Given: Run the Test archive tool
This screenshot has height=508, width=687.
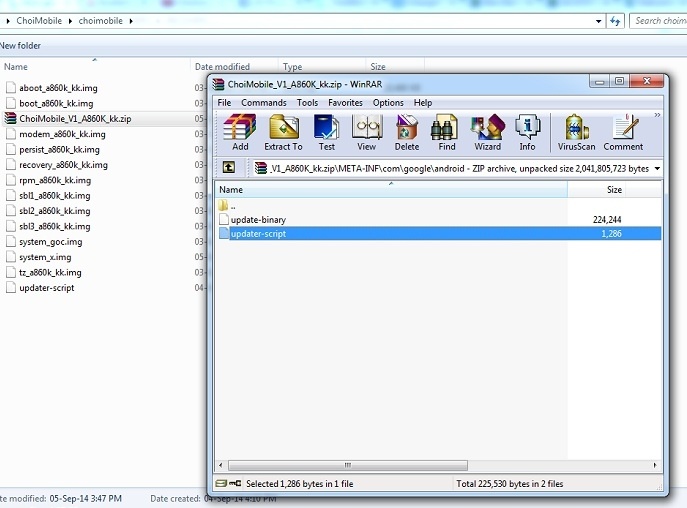Looking at the screenshot, I should [326, 132].
